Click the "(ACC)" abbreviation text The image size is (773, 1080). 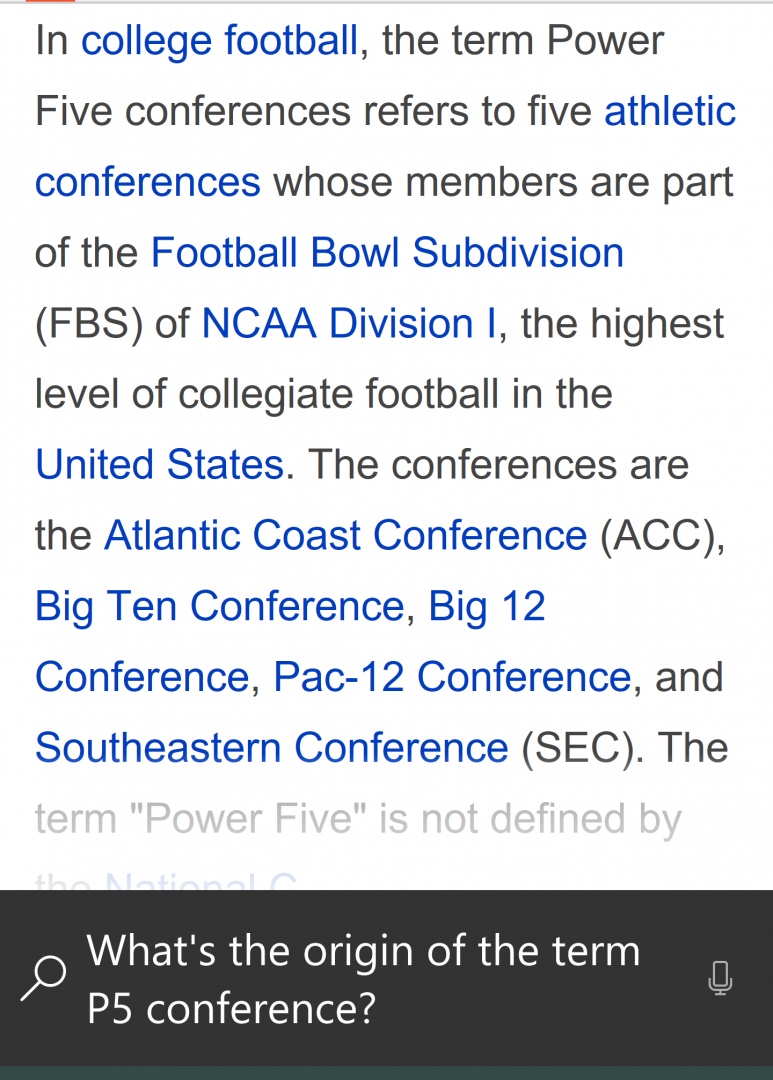pyautogui.click(x=661, y=536)
